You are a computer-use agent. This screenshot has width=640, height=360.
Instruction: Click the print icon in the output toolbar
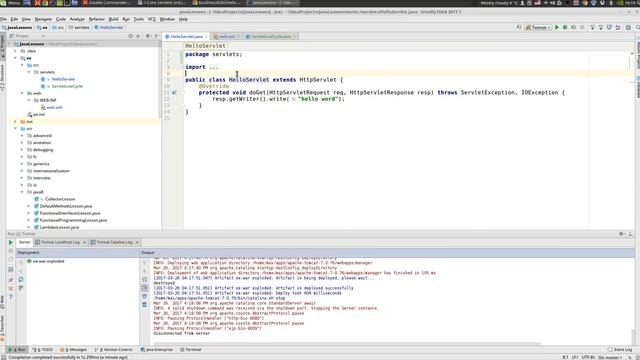(144, 296)
